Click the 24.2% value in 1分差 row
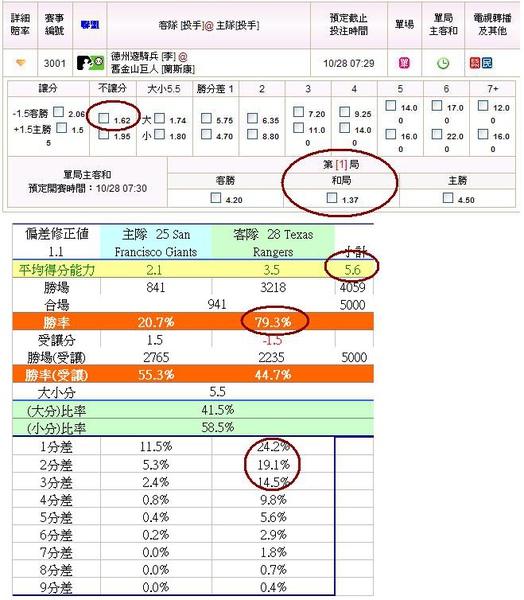The height and width of the screenshot is (600, 524). click(x=273, y=447)
